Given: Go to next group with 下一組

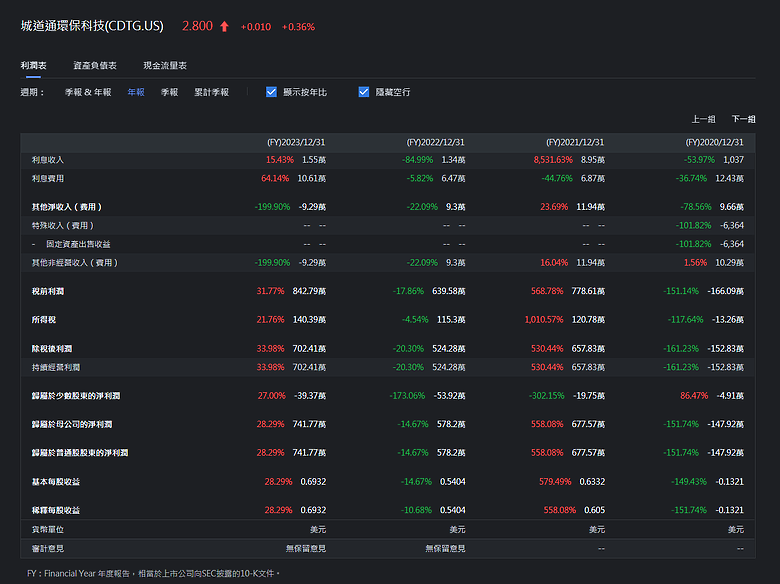Looking at the screenshot, I should [743, 119].
